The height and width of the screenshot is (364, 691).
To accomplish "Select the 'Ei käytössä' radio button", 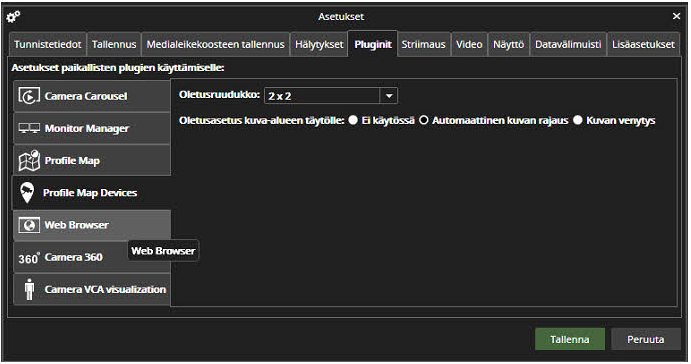I will pos(353,120).
